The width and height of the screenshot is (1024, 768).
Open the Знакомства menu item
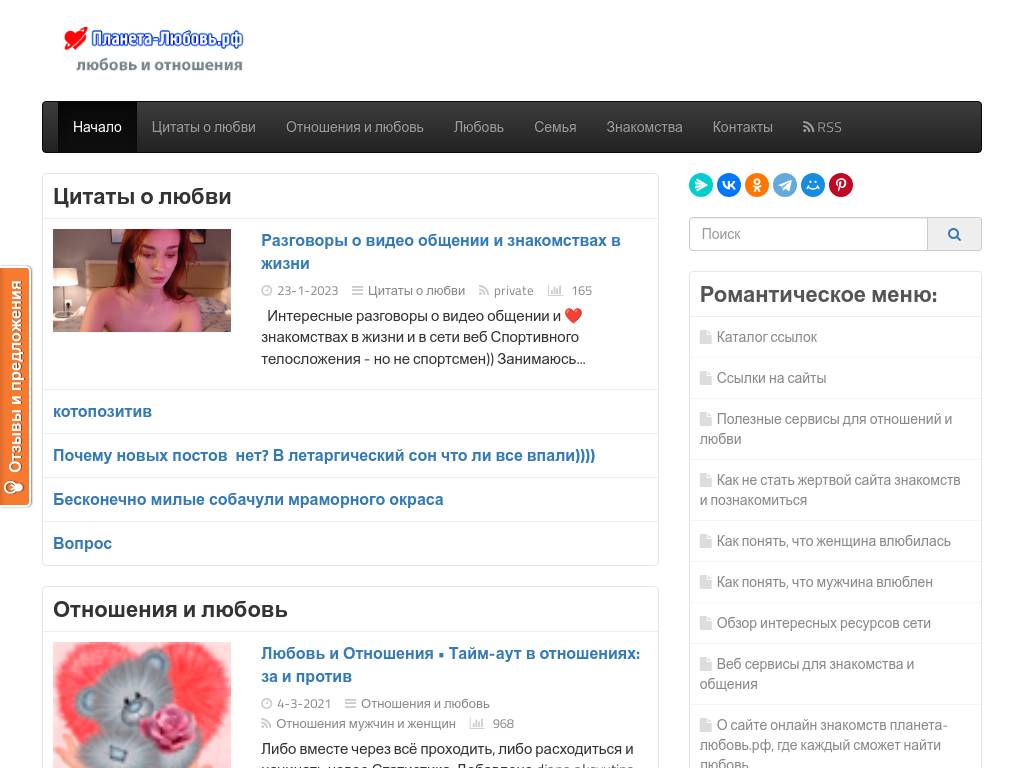644,127
